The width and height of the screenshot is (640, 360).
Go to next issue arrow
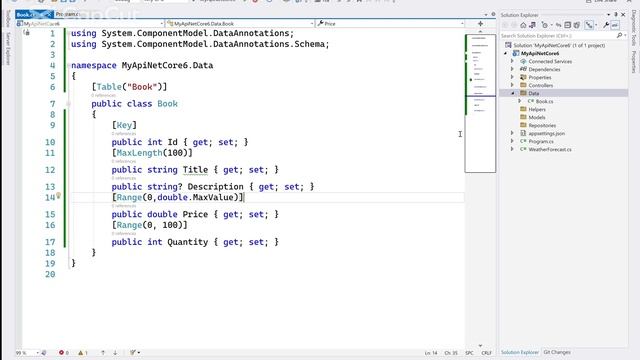point(115,353)
